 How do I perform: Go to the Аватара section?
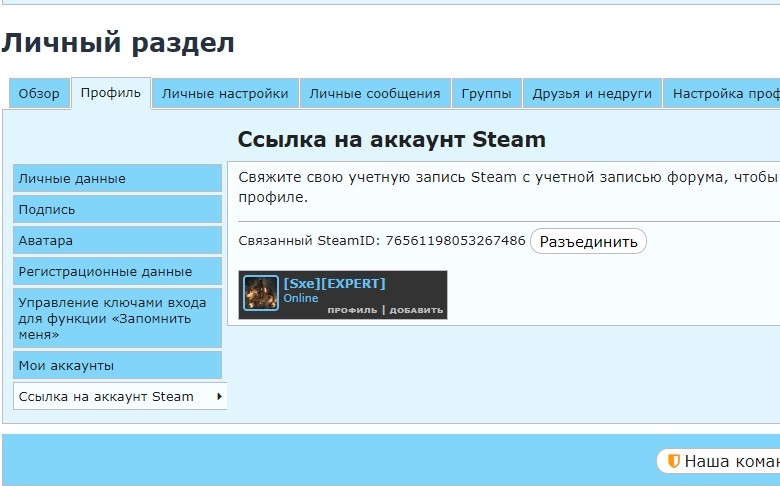tap(117, 241)
